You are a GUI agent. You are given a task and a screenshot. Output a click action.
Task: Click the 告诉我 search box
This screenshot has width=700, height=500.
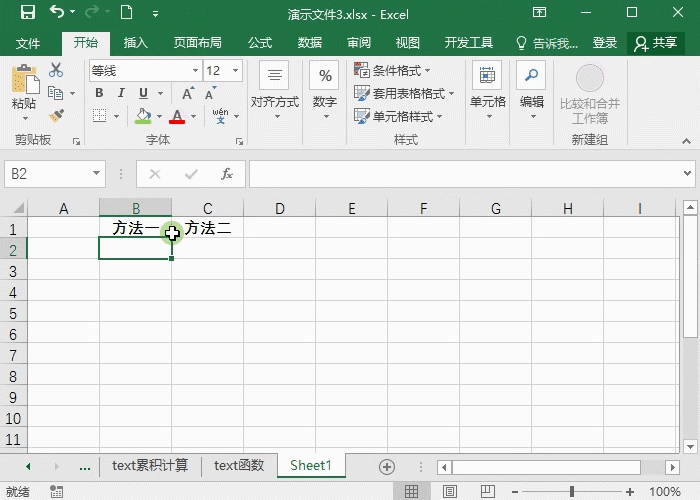coord(547,43)
